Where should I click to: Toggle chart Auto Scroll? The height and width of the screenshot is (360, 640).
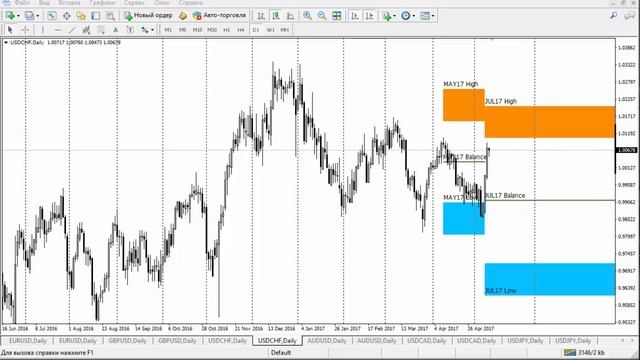point(355,16)
